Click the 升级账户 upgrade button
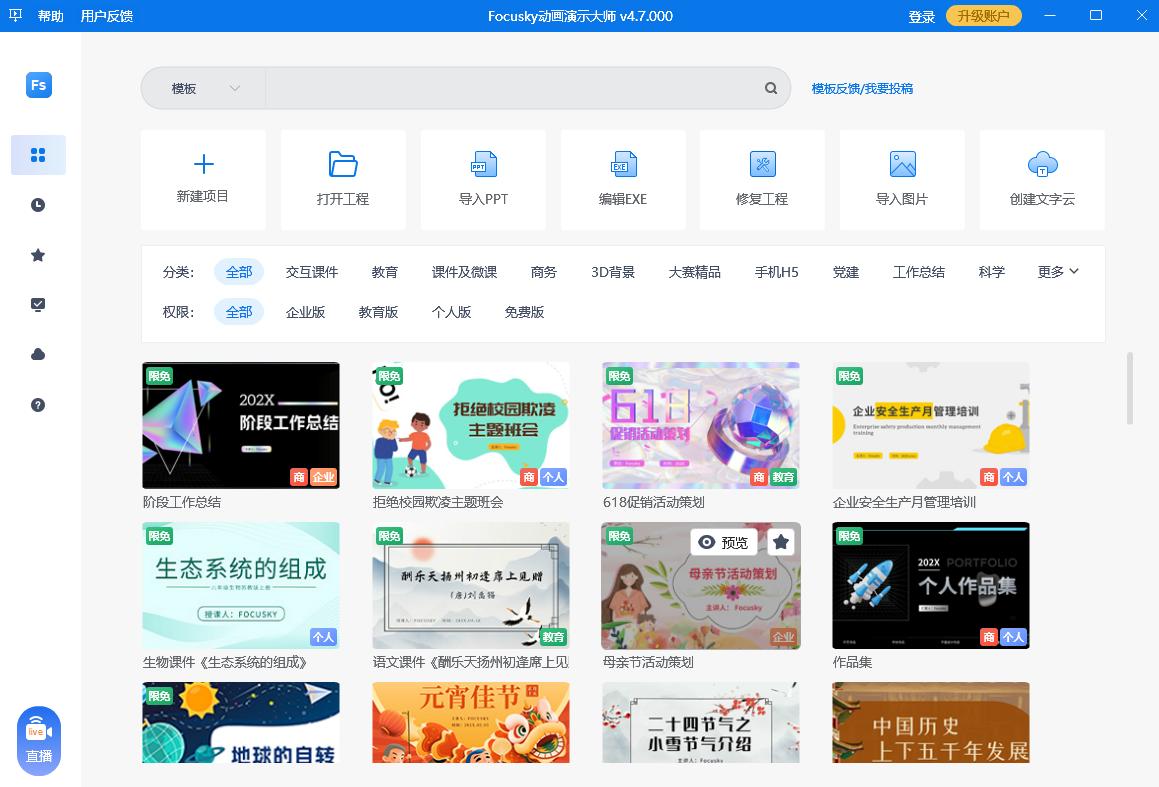This screenshot has width=1159, height=787. [x=983, y=16]
